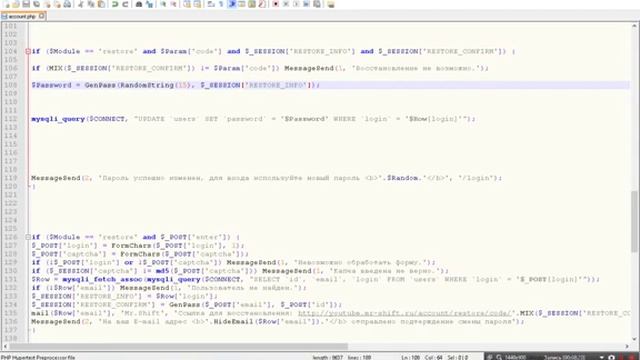Toggle synchronized vertical scrolling icon
The image size is (640, 360).
(186, 4)
